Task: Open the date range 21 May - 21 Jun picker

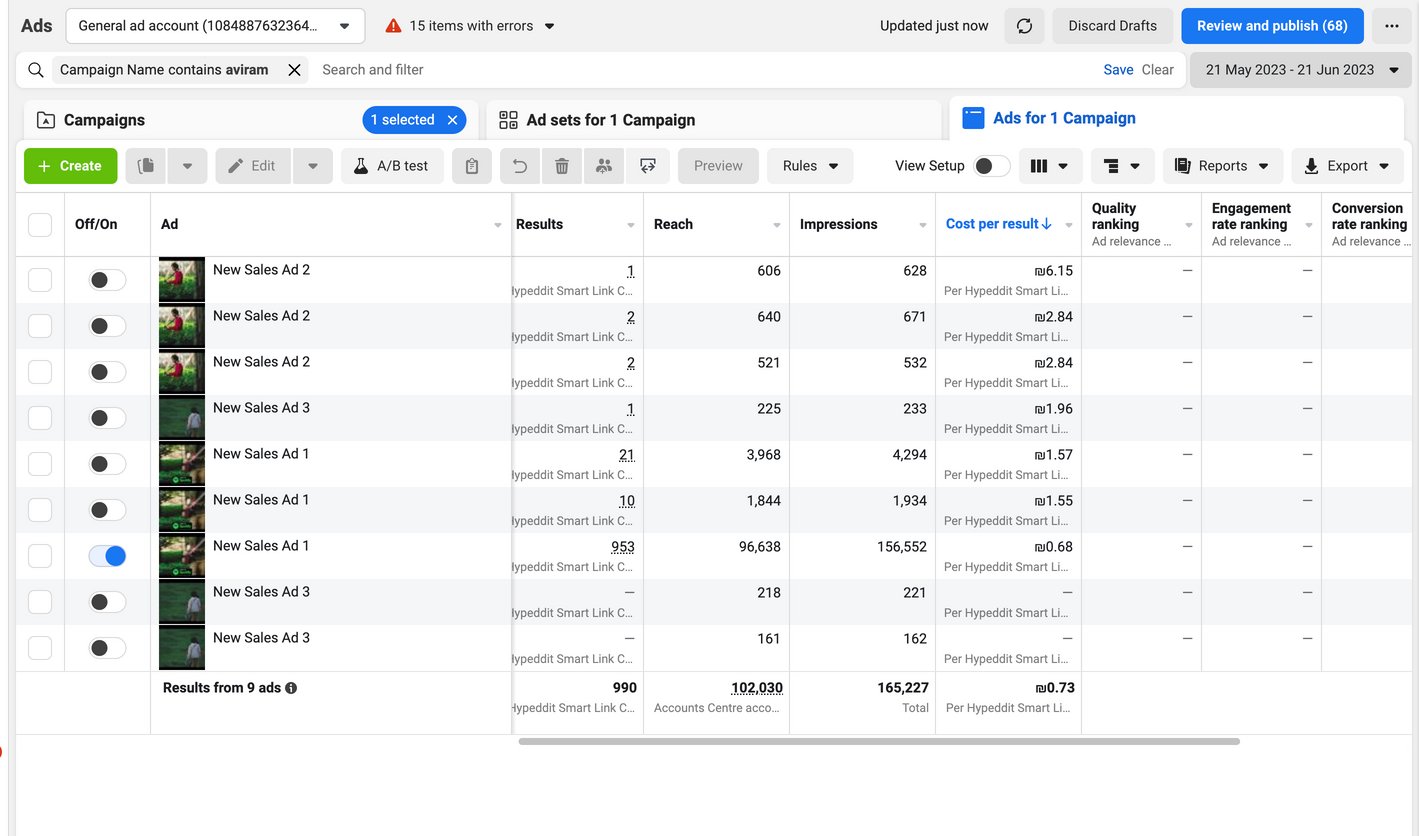Action: tap(1300, 70)
